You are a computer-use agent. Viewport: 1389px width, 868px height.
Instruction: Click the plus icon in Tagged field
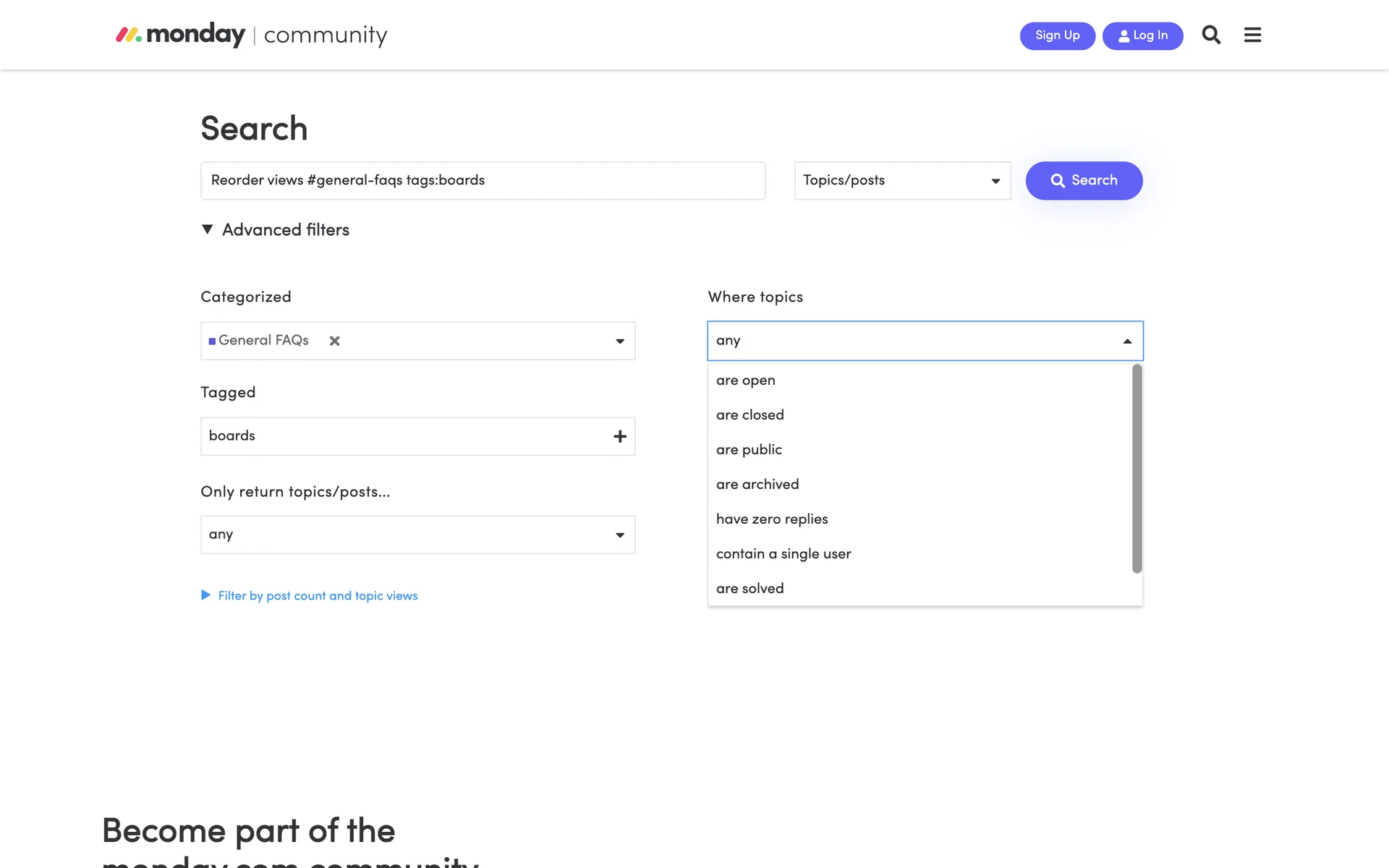620,436
